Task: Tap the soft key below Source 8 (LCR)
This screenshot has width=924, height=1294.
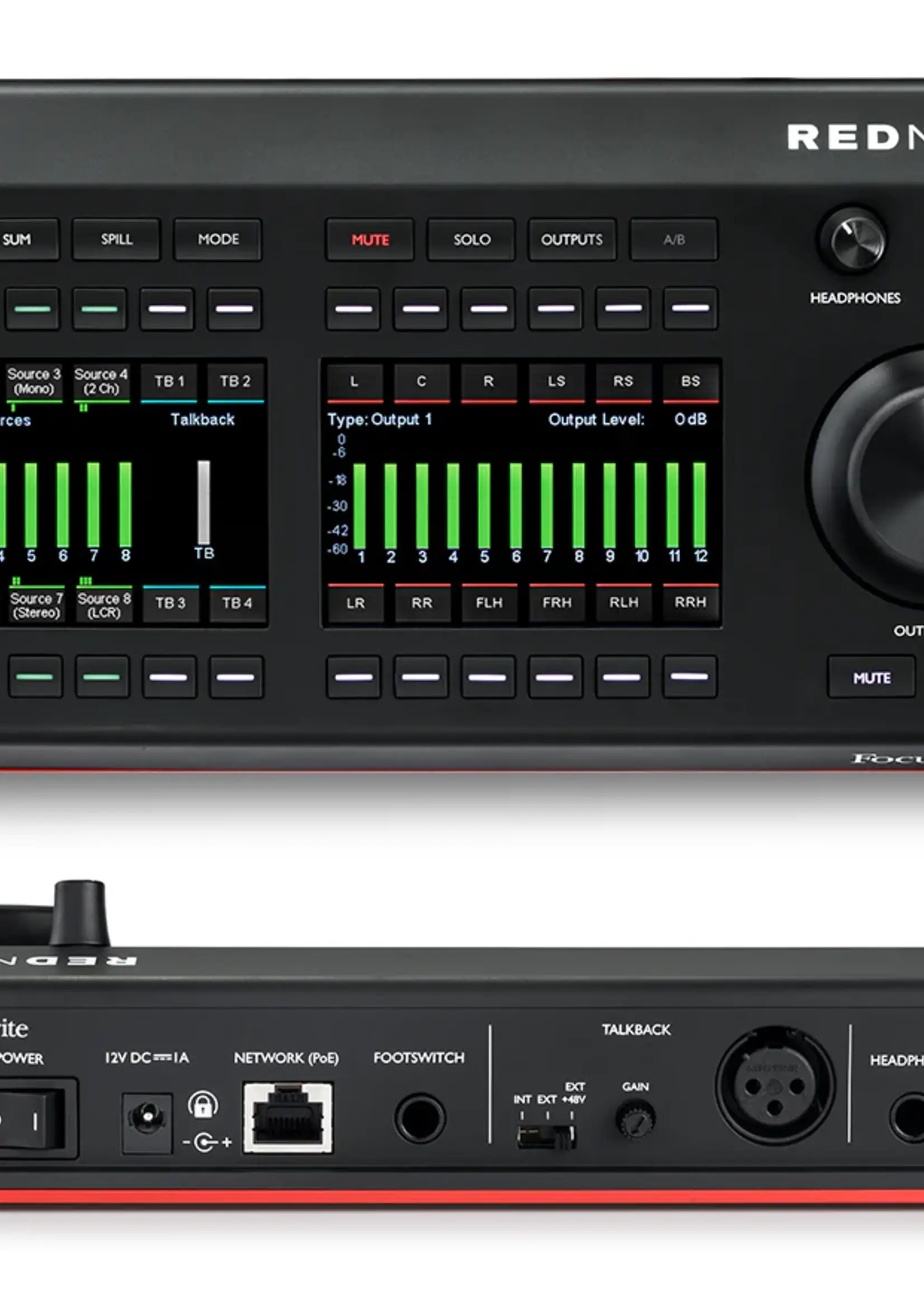Action: (x=102, y=677)
